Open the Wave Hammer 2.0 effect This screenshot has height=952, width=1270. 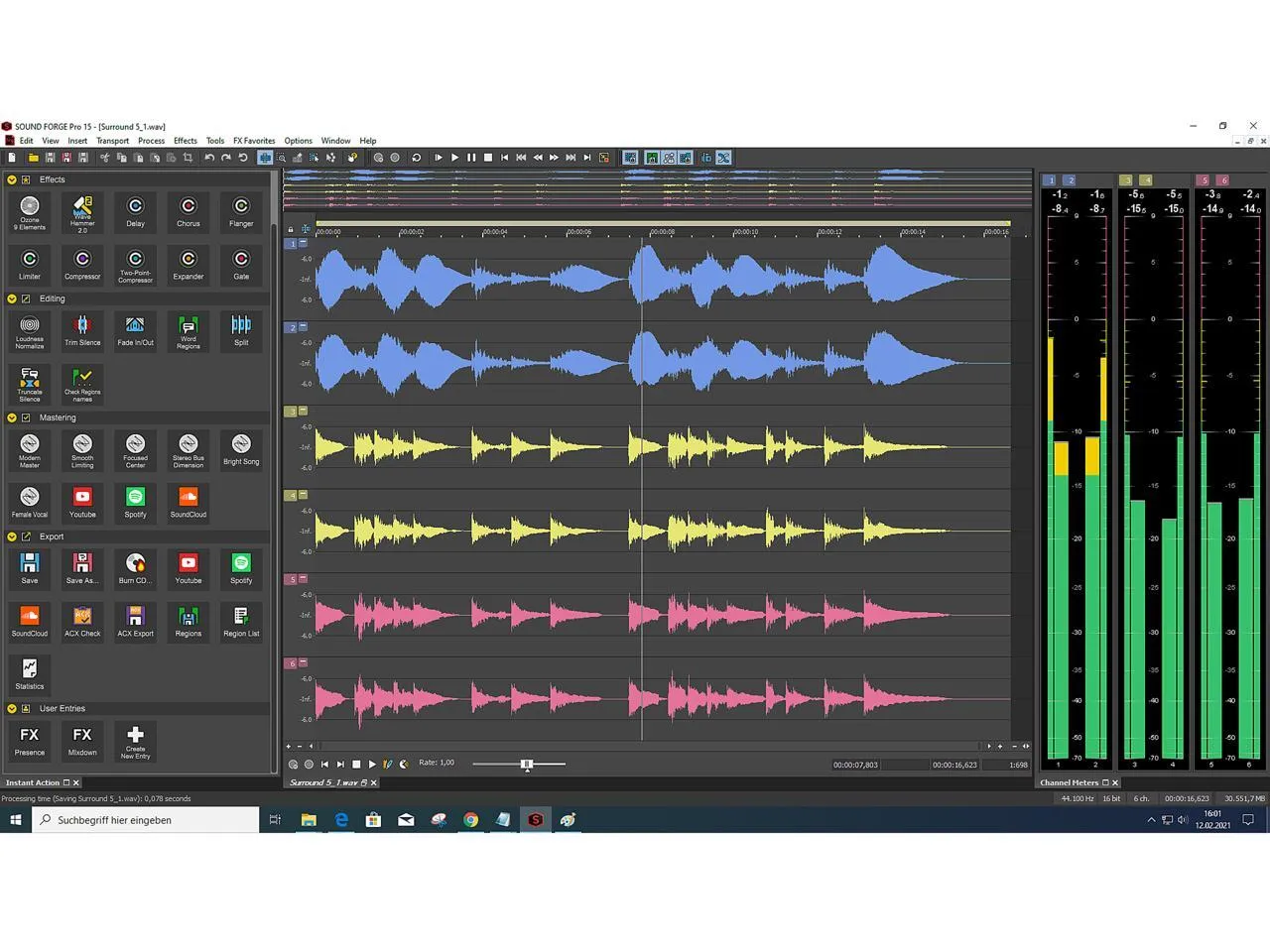[x=82, y=212]
